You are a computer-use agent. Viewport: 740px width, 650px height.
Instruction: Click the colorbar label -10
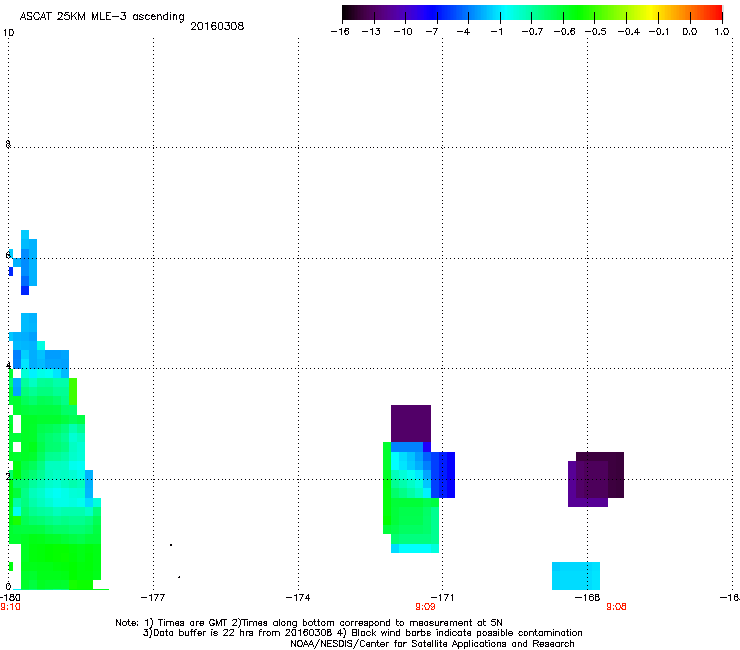coord(403,32)
